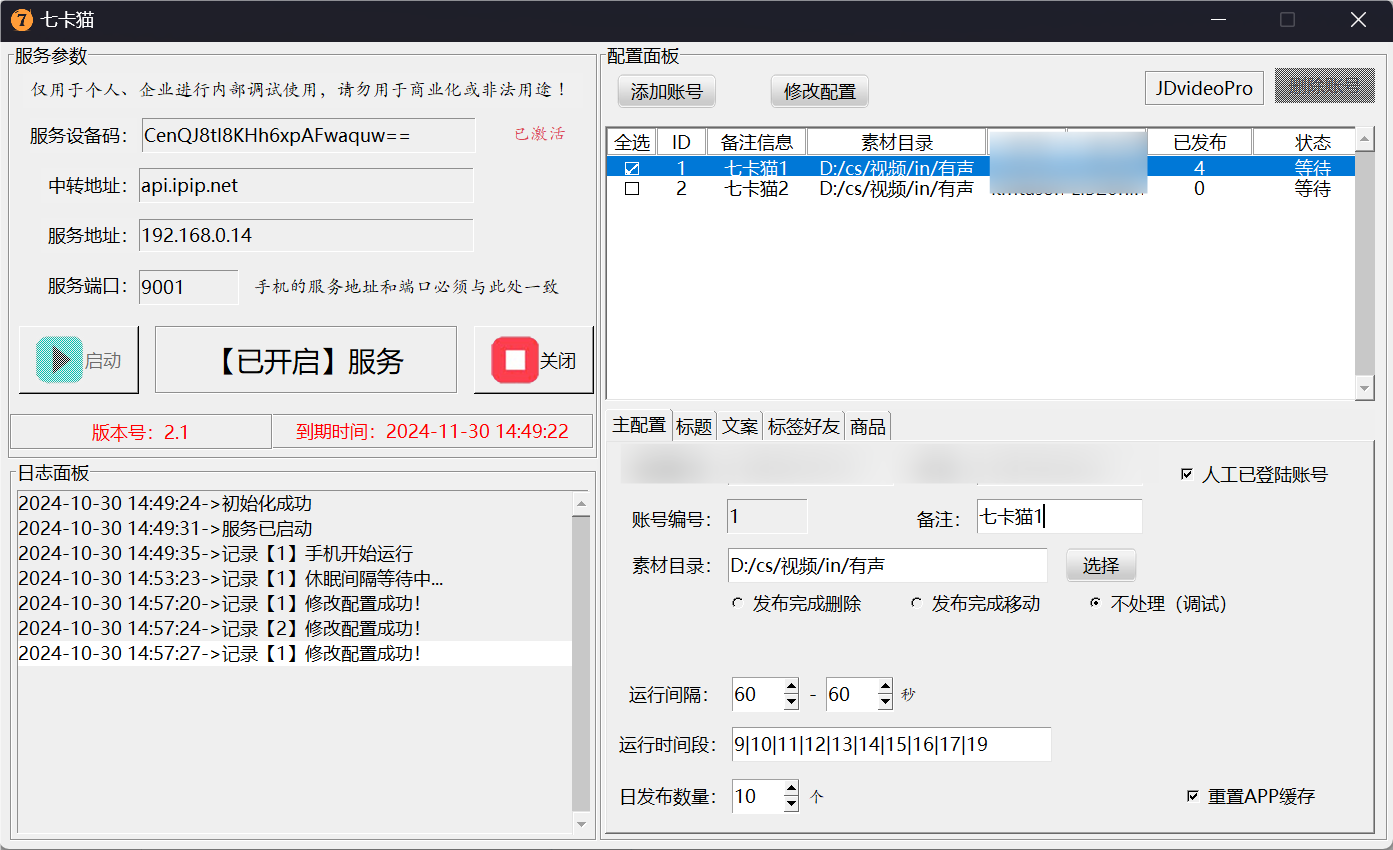
Task: Open the 标签好友 tab
Action: (804, 426)
